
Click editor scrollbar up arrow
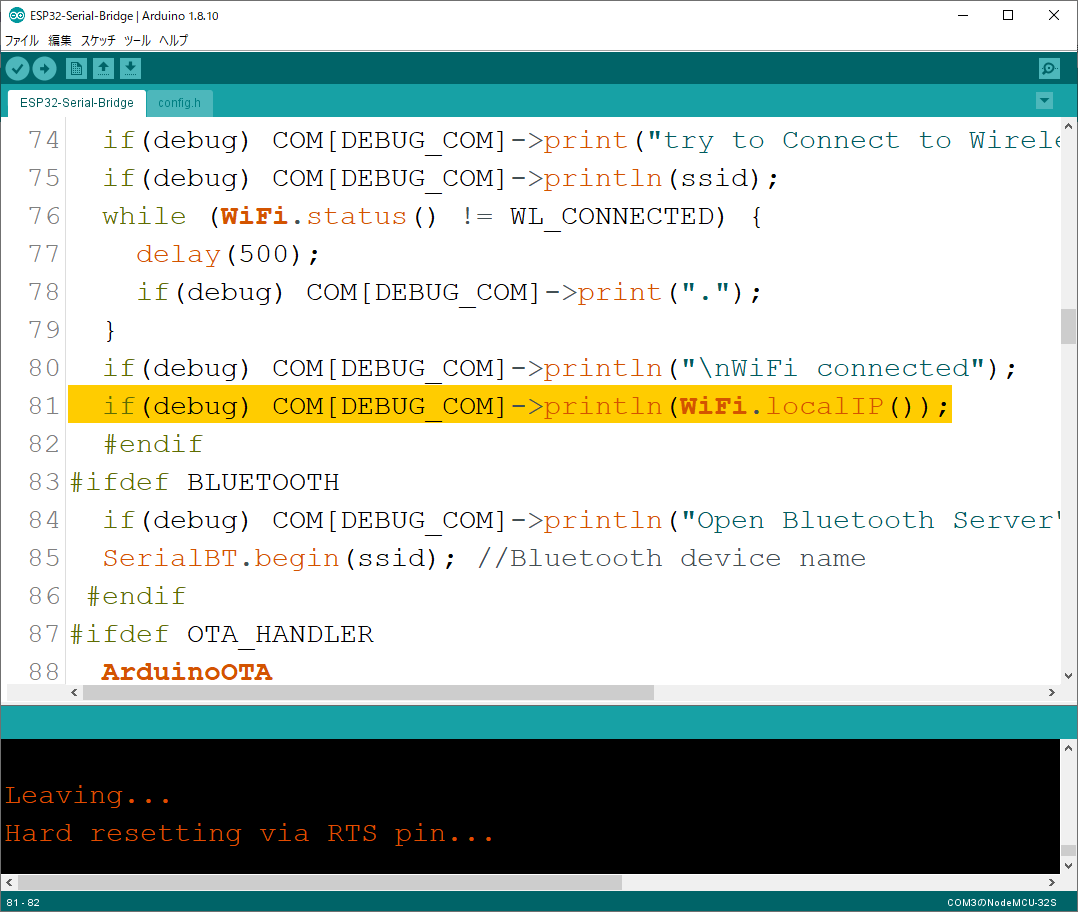tap(1068, 126)
